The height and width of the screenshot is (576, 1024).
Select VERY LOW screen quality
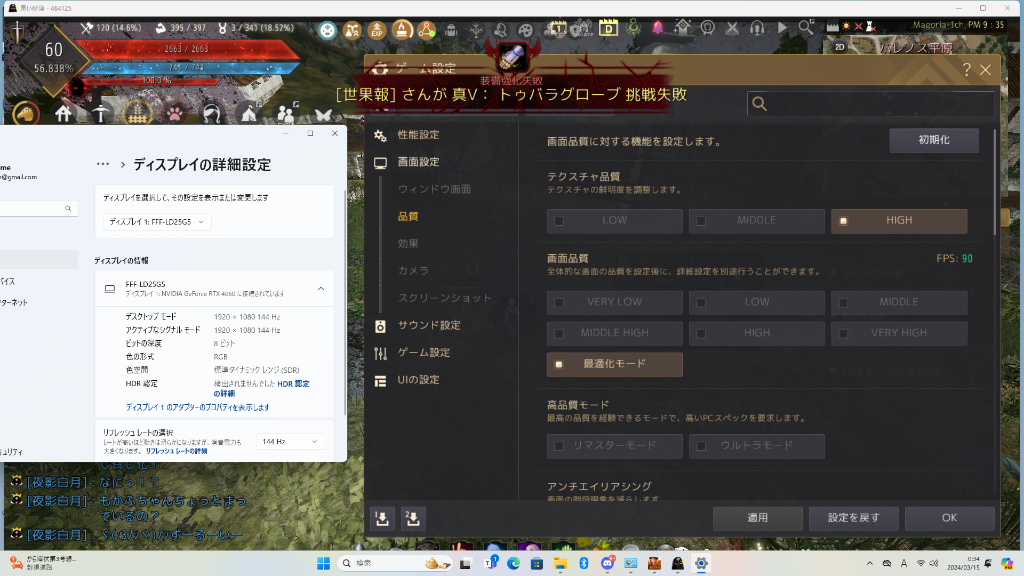615,302
